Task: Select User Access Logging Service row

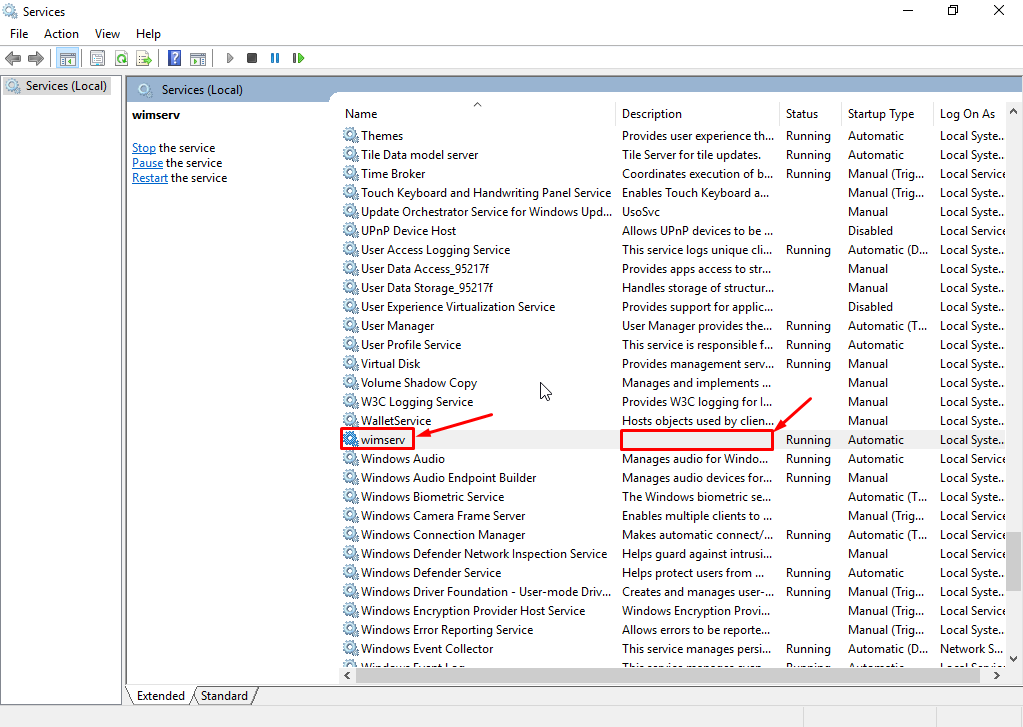Action: (673, 249)
